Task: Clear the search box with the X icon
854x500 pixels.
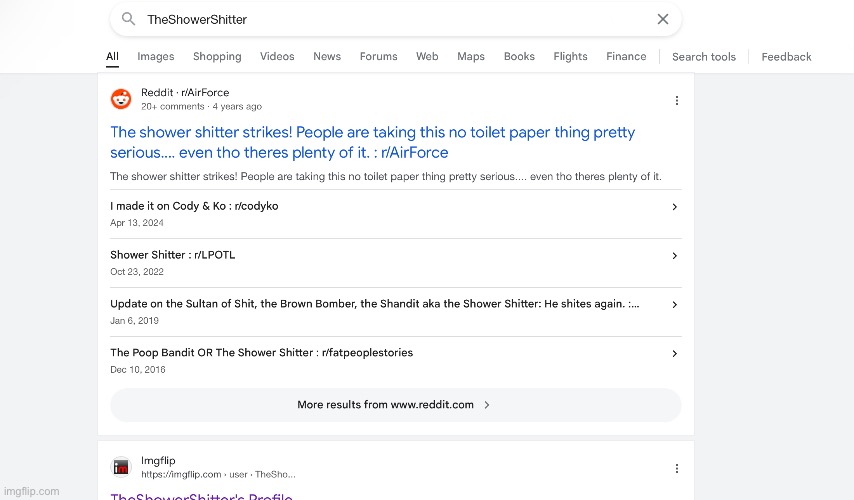Action: tap(663, 19)
